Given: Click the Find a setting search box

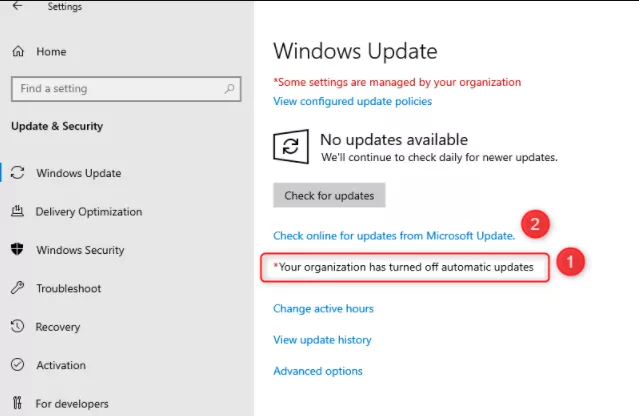Looking at the screenshot, I should point(126,89).
